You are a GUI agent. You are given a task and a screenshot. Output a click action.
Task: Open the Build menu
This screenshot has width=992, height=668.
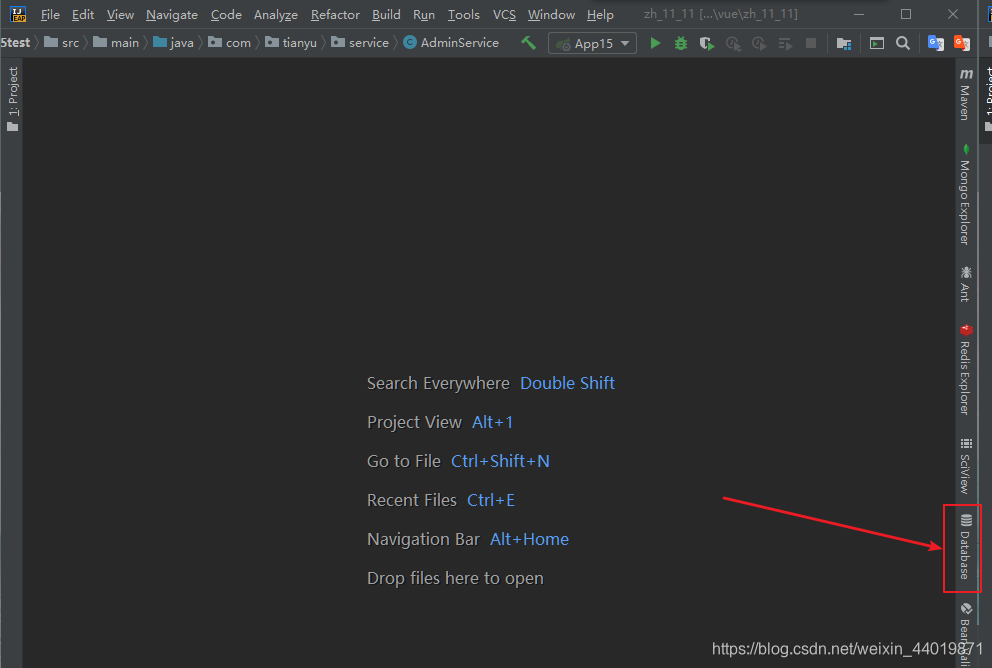(386, 15)
